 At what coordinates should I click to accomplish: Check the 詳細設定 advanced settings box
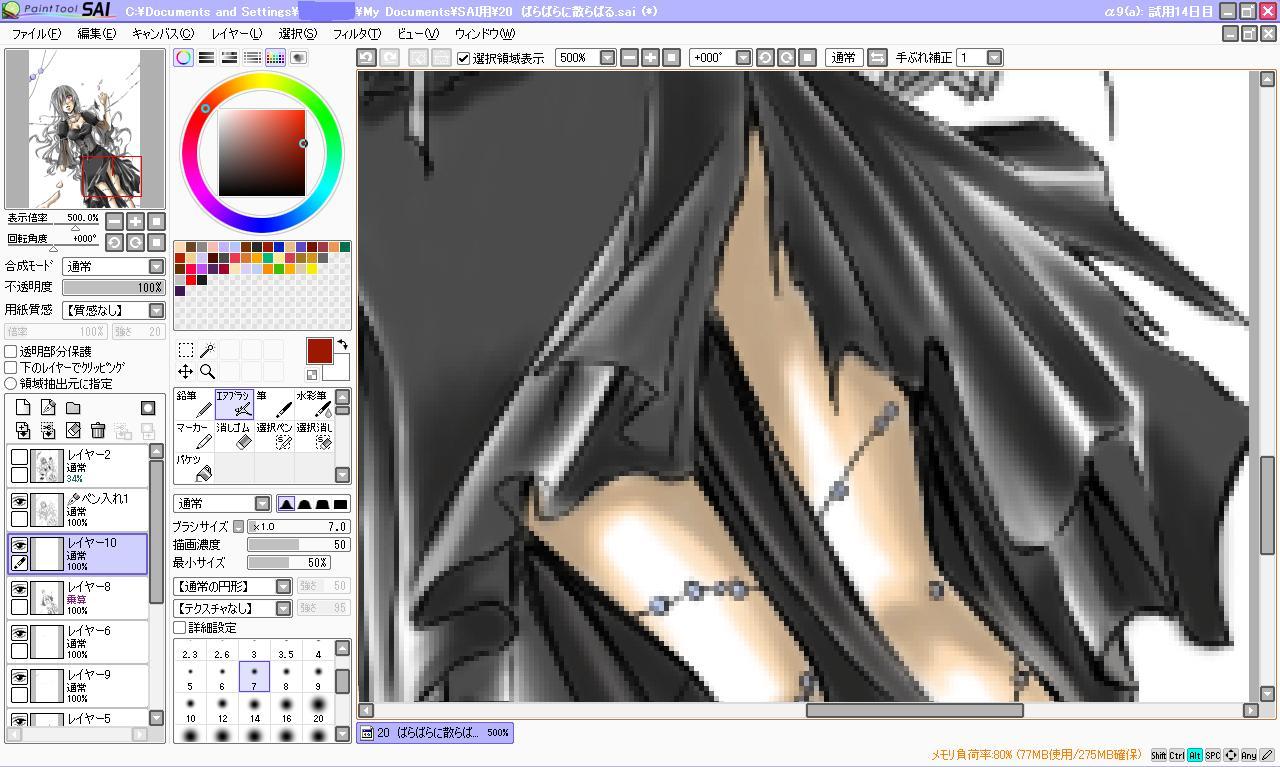pyautogui.click(x=180, y=628)
